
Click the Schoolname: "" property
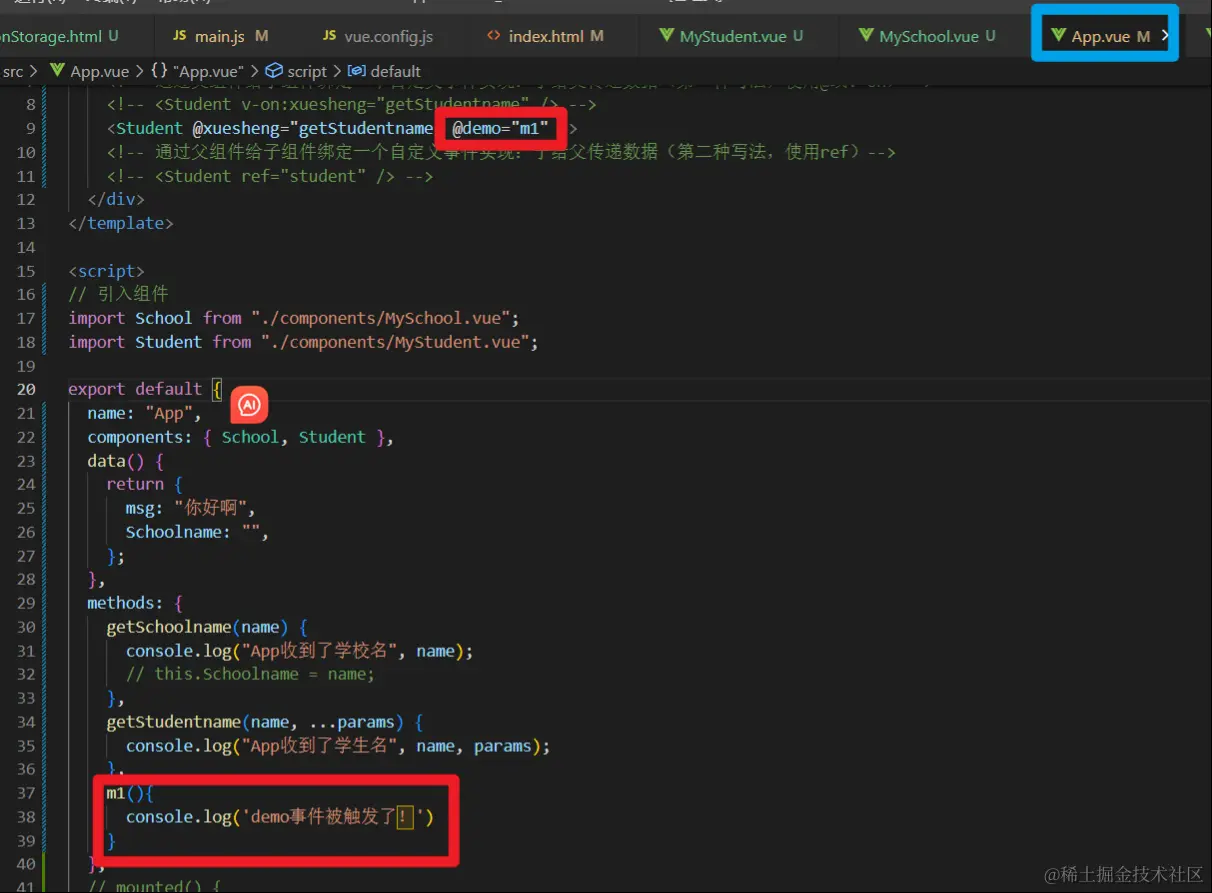pos(198,532)
